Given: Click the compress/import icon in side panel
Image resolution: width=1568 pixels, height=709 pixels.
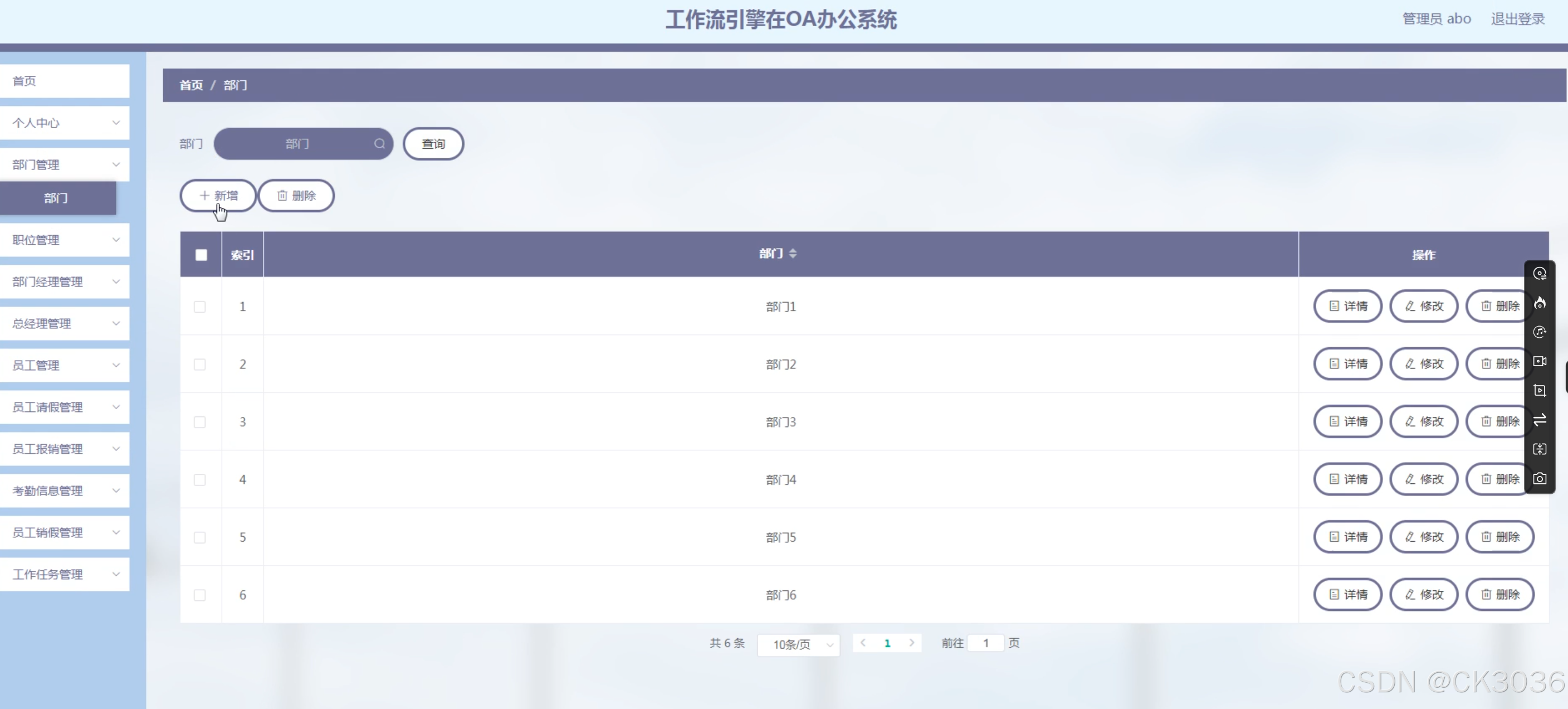Looking at the screenshot, I should pyautogui.click(x=1540, y=449).
